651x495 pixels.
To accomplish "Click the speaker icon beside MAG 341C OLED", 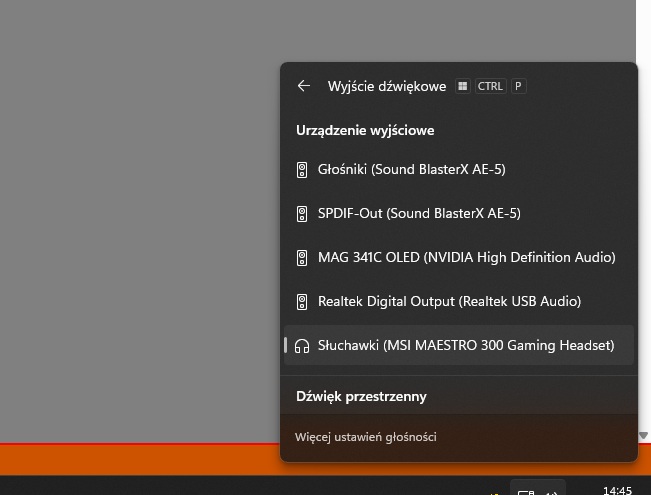I will pos(302,258).
